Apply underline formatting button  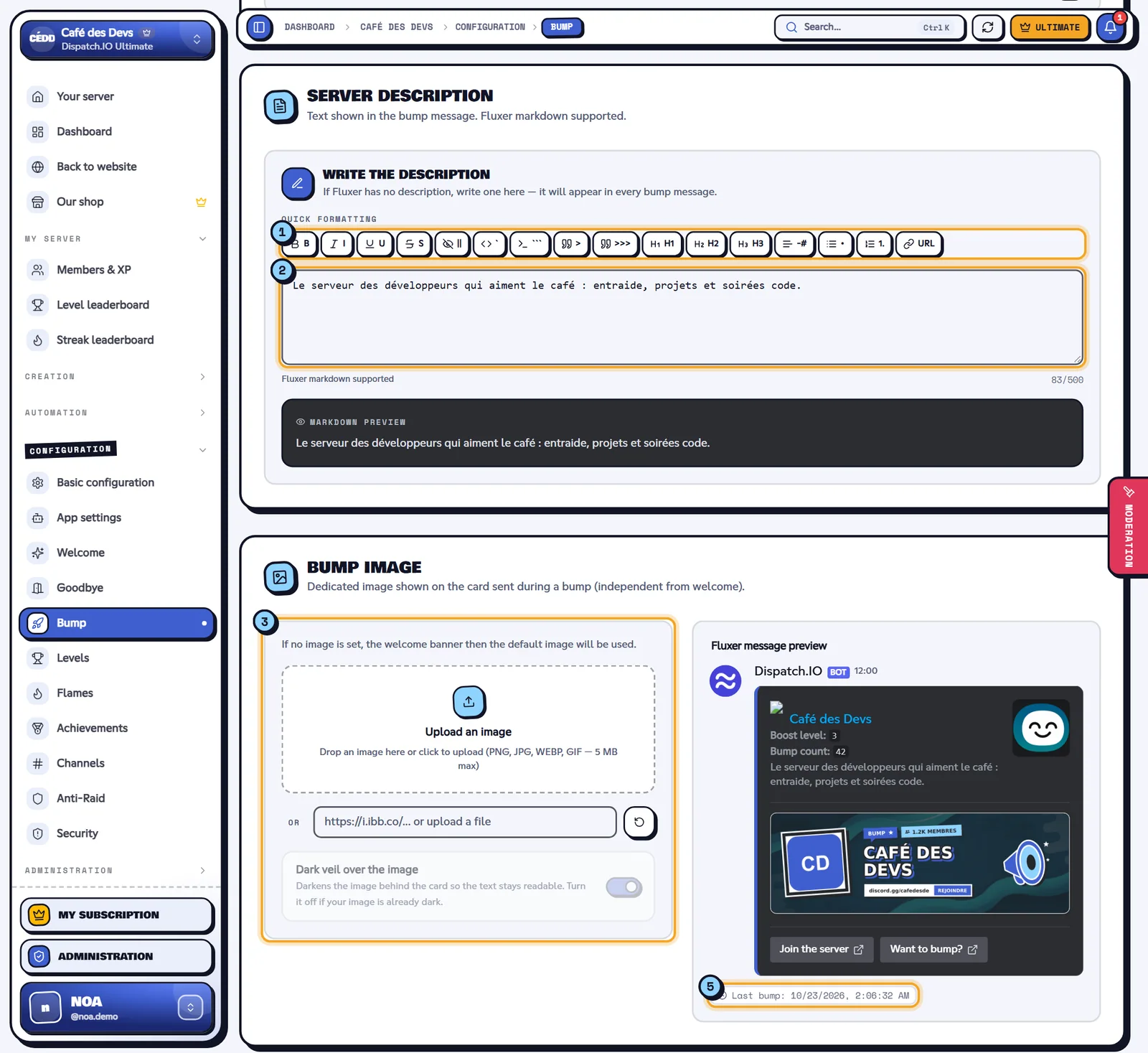(375, 244)
